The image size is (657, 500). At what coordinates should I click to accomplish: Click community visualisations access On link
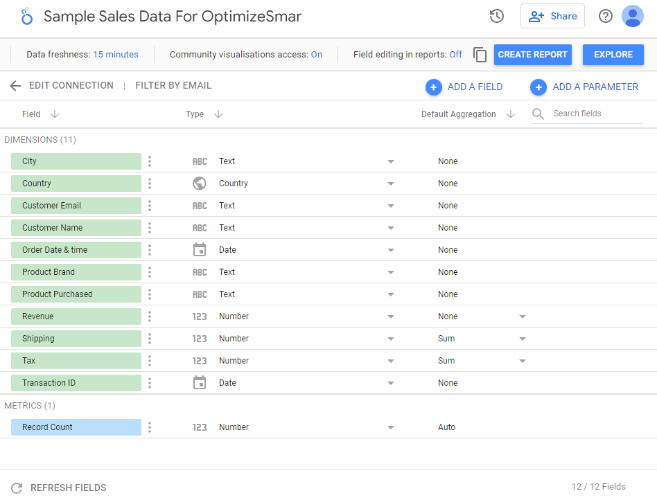[x=316, y=55]
